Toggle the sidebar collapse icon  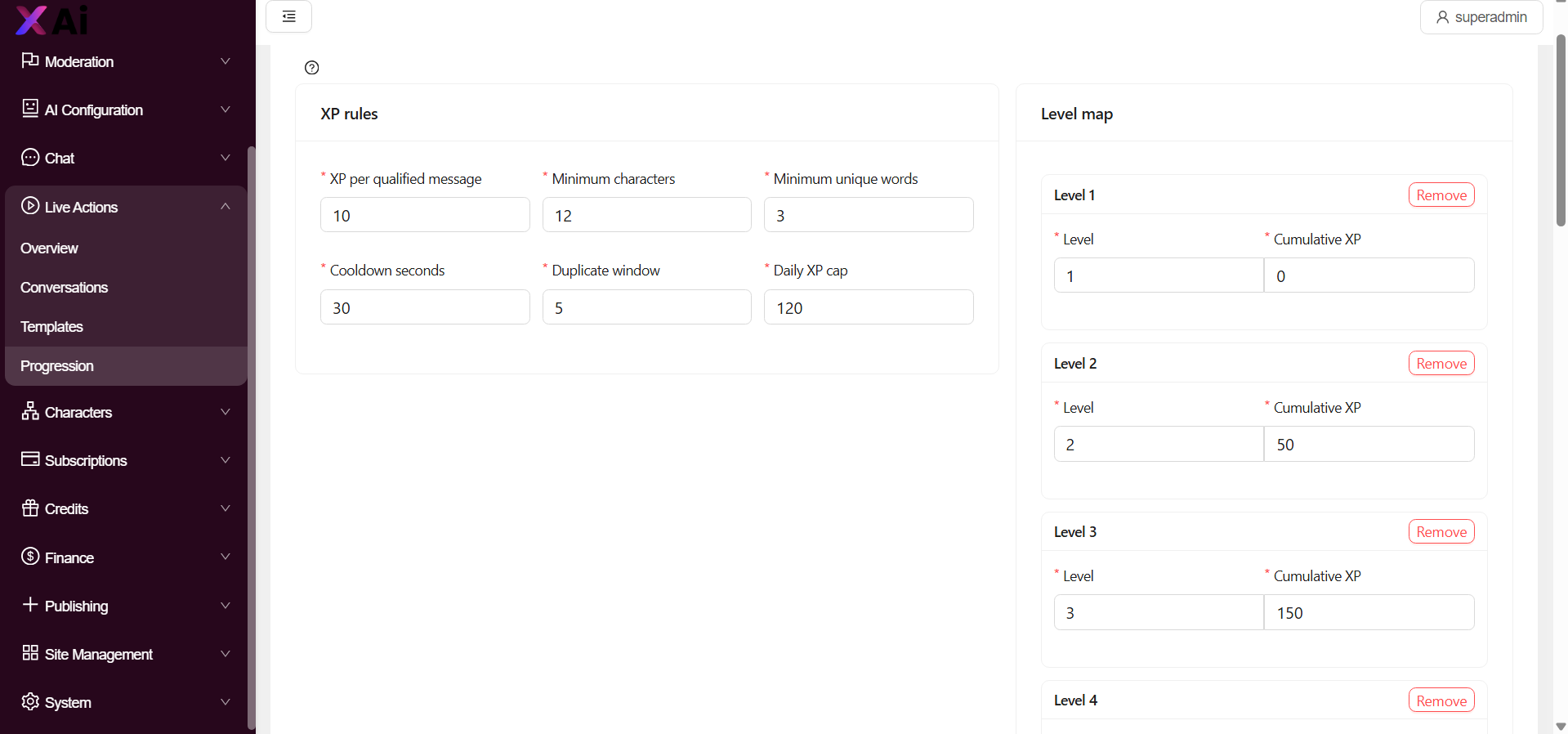289,16
